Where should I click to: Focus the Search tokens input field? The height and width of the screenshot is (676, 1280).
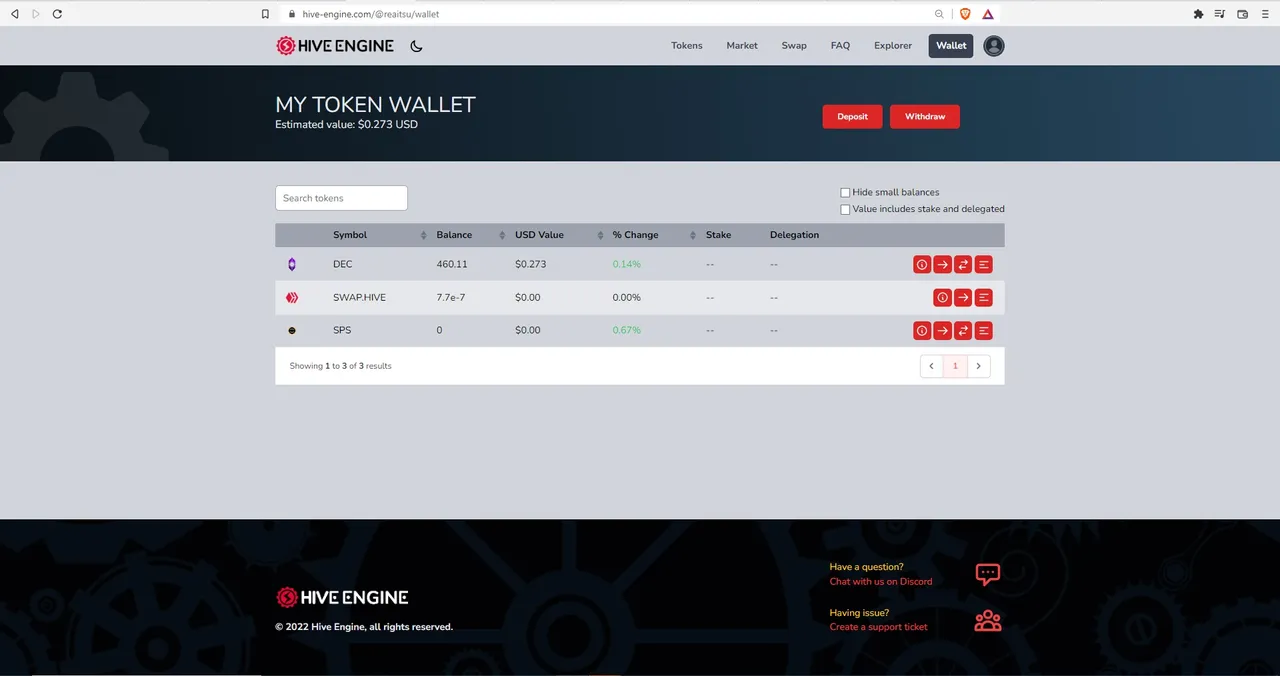click(341, 198)
